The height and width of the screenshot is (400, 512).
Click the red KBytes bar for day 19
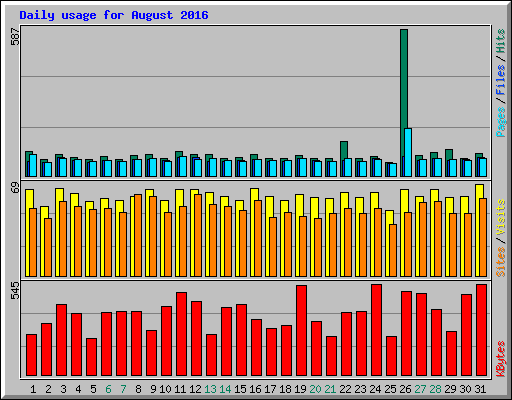[301, 330]
